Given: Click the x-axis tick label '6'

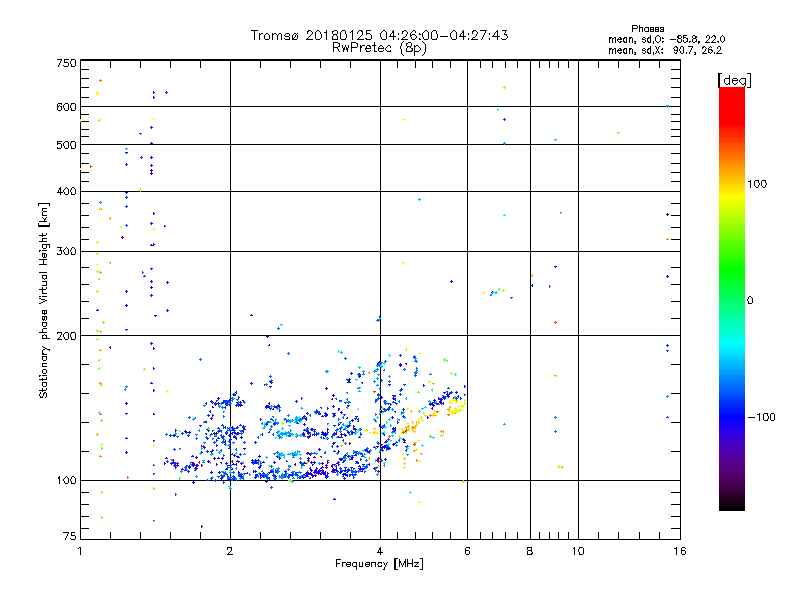Looking at the screenshot, I should pos(467,551).
